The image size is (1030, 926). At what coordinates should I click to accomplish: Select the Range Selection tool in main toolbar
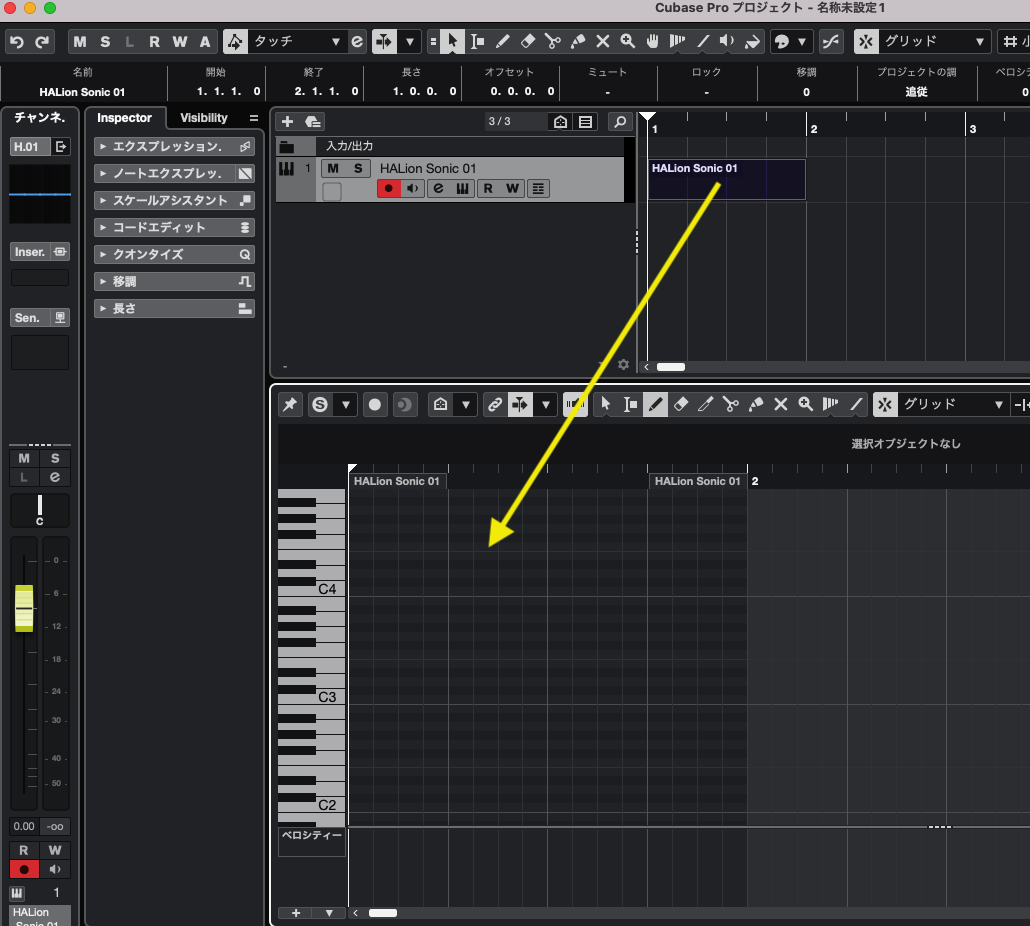coord(478,42)
